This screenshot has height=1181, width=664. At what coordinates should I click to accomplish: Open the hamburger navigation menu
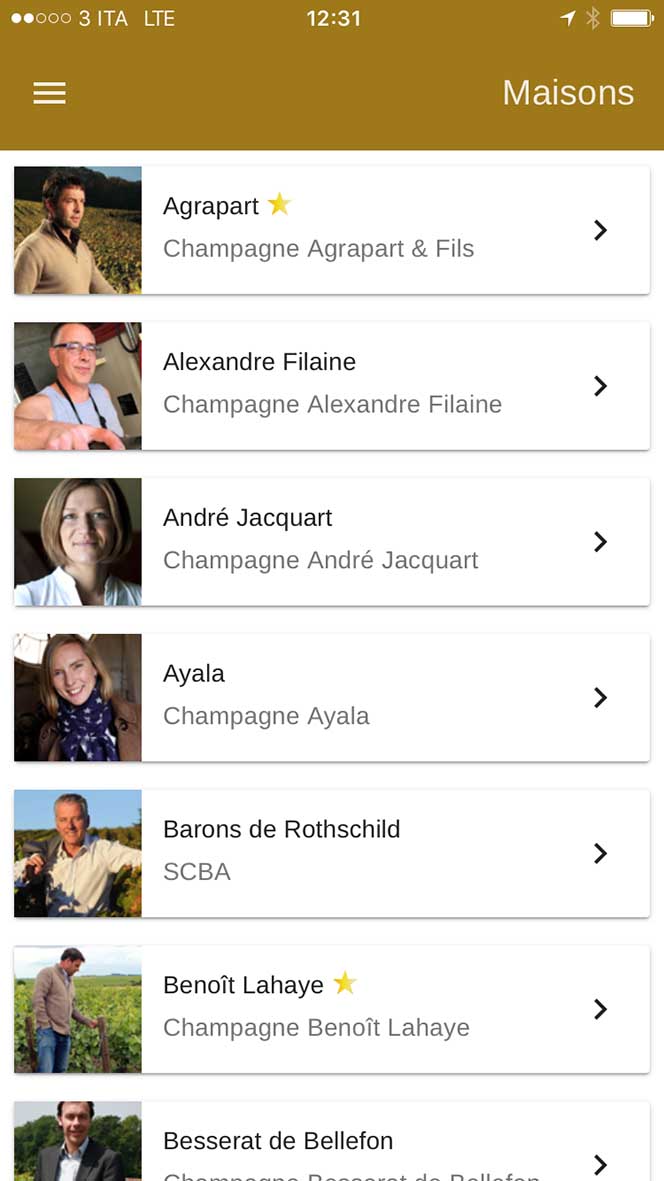[49, 93]
